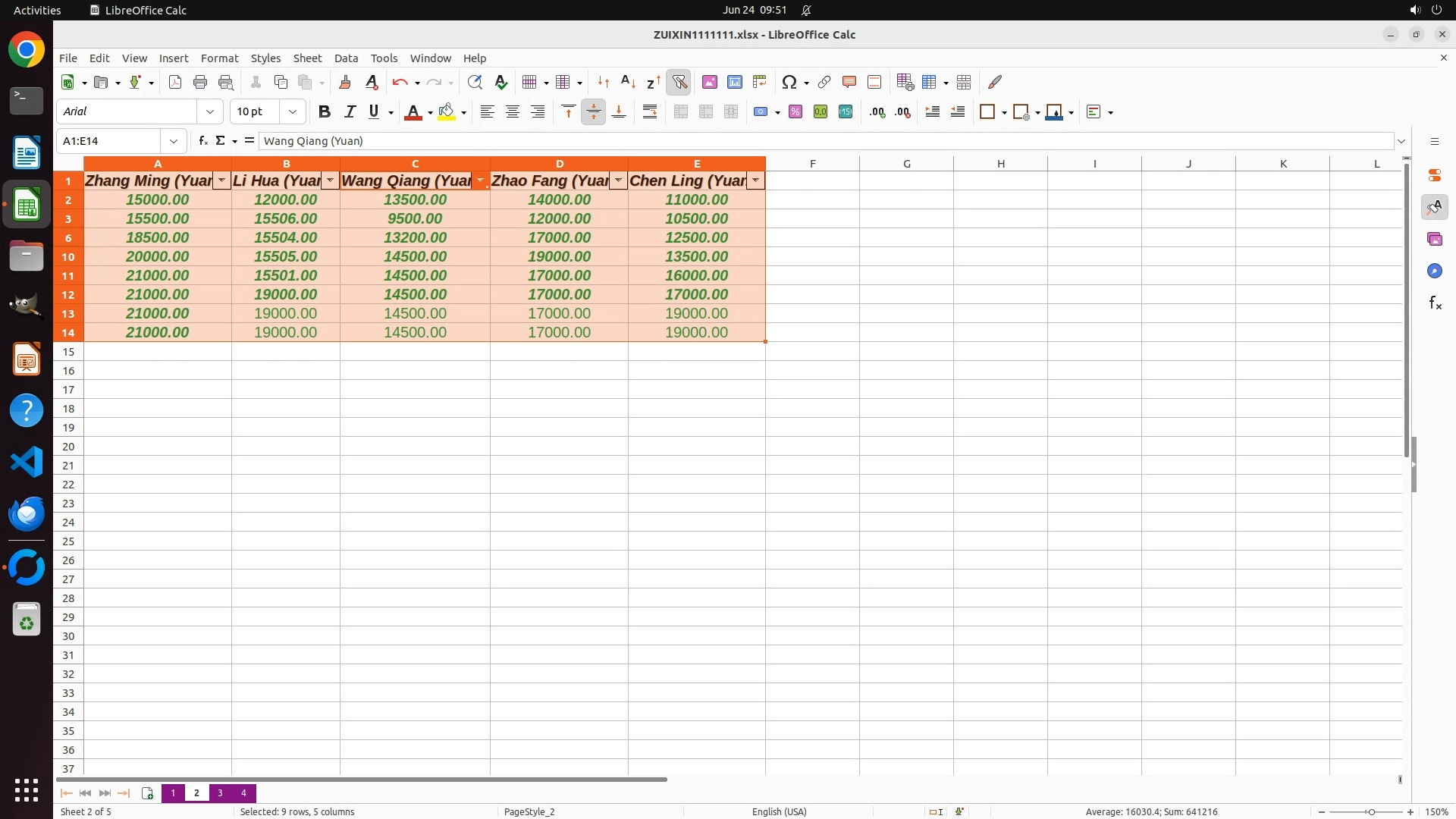Viewport: 1456px width, 819px height.
Task: Open the Name Box dropdown arrow
Action: coord(174,140)
